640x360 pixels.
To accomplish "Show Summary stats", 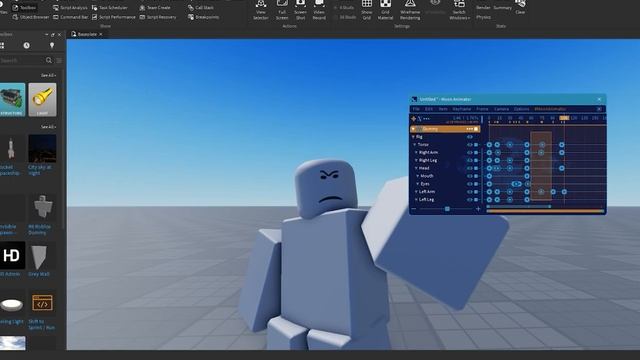I will point(502,8).
